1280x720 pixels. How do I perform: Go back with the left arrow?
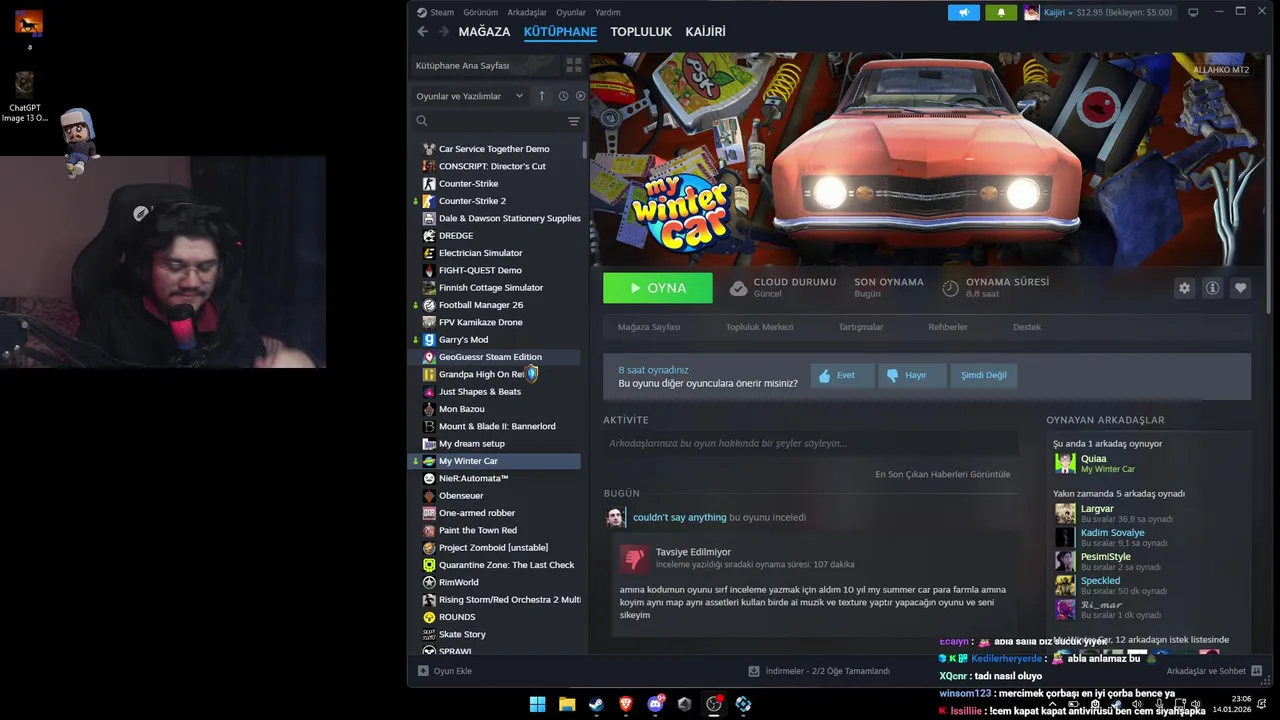pyautogui.click(x=423, y=32)
